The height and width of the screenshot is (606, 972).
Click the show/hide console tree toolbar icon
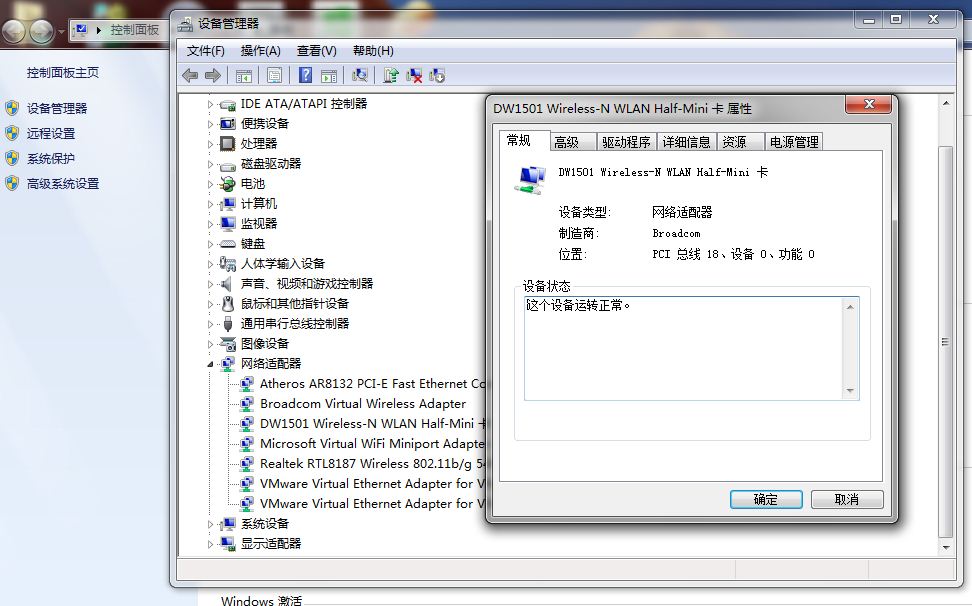pos(244,76)
